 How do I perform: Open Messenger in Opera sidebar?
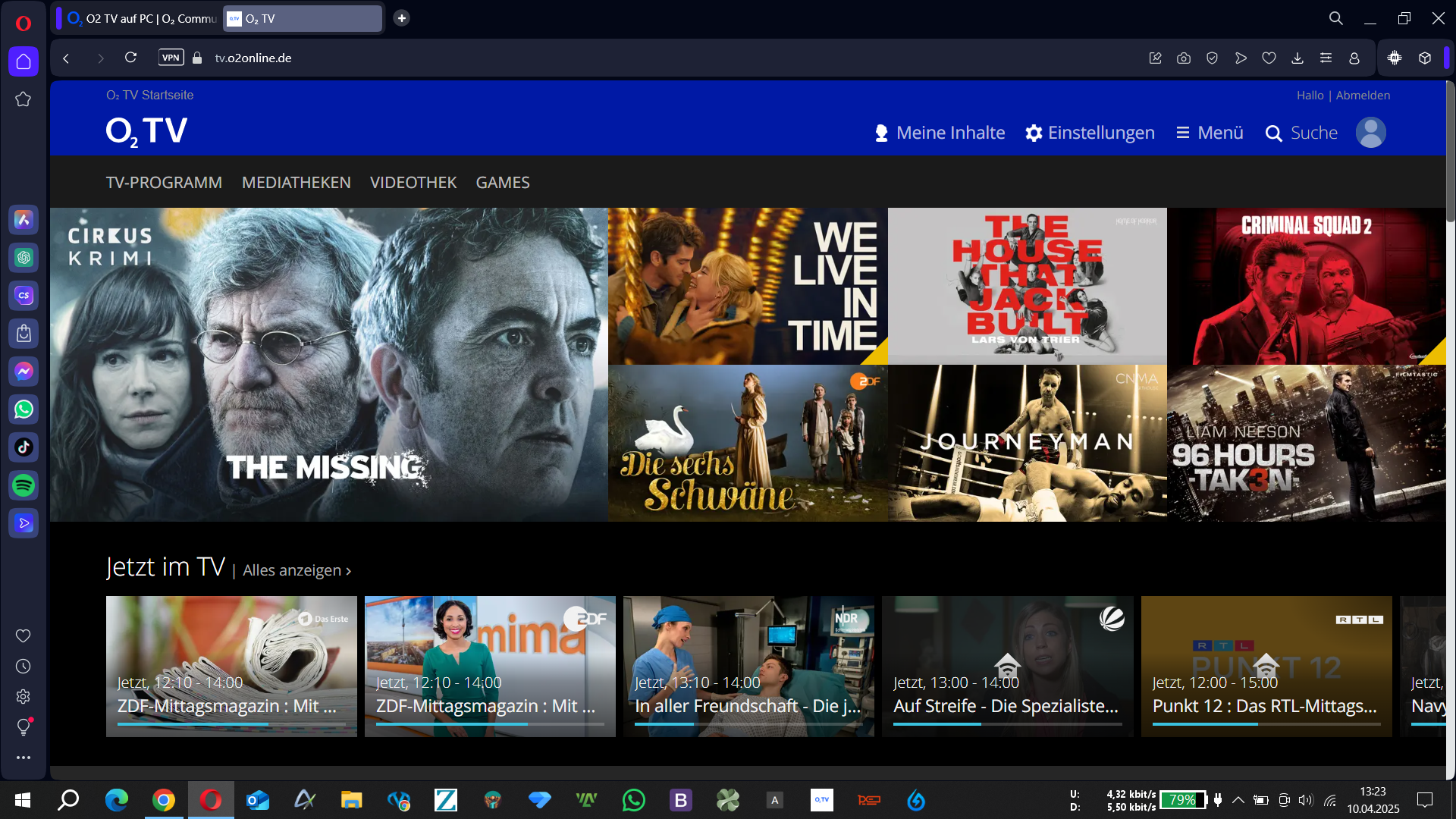24,372
